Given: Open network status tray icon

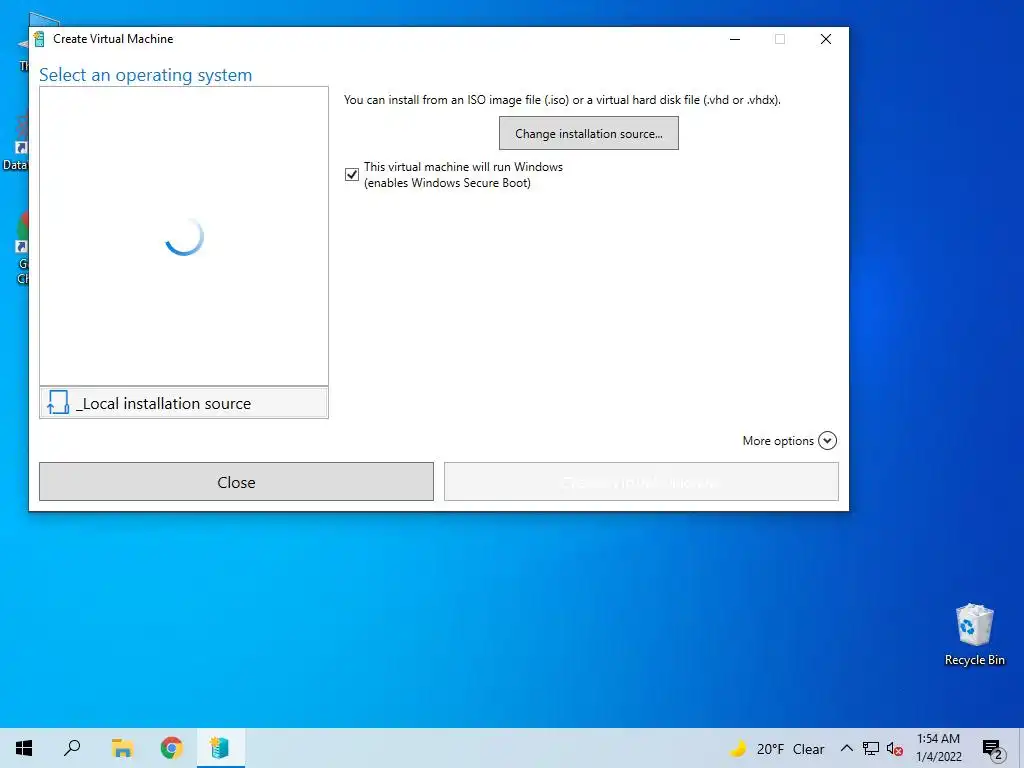Looking at the screenshot, I should coord(871,748).
